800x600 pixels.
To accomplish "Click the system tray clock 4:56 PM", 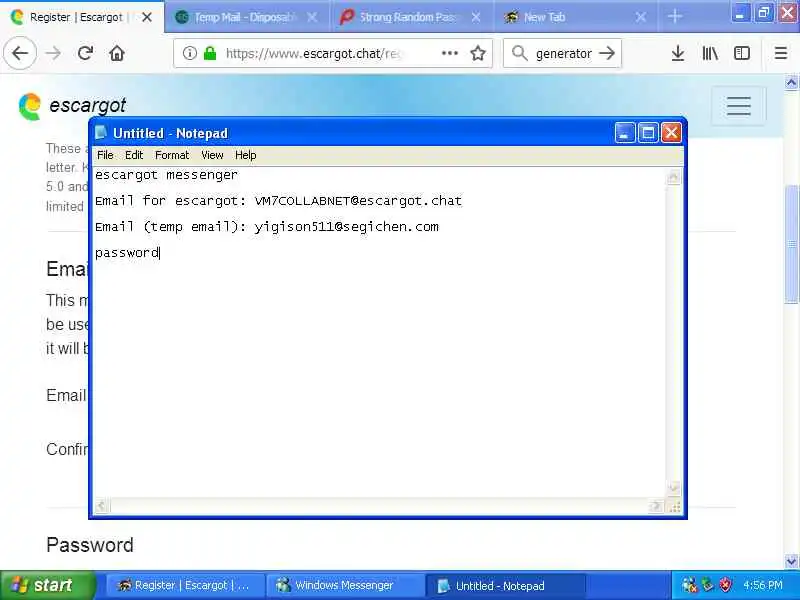I will pos(763,585).
